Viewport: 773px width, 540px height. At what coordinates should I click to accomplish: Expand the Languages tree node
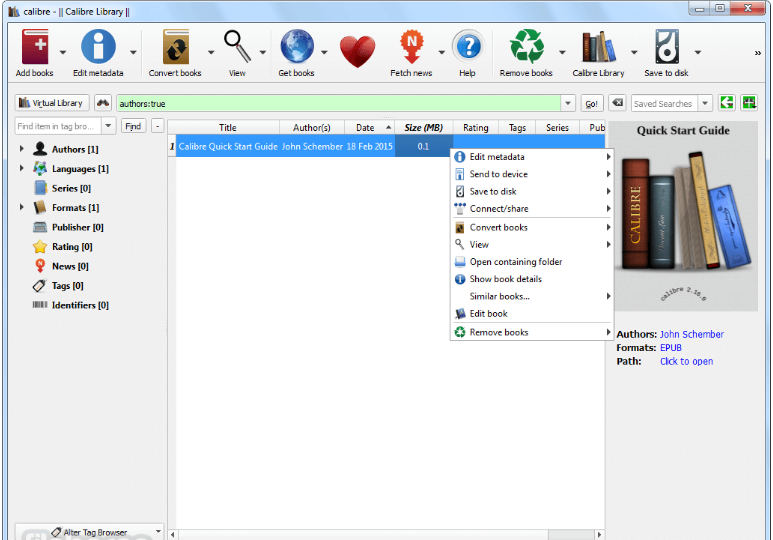pyautogui.click(x=22, y=168)
